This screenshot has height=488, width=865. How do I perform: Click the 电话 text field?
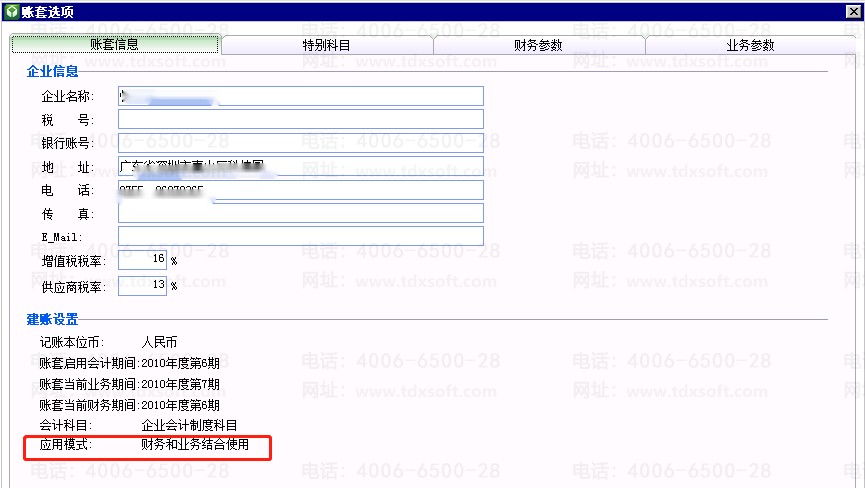point(300,190)
